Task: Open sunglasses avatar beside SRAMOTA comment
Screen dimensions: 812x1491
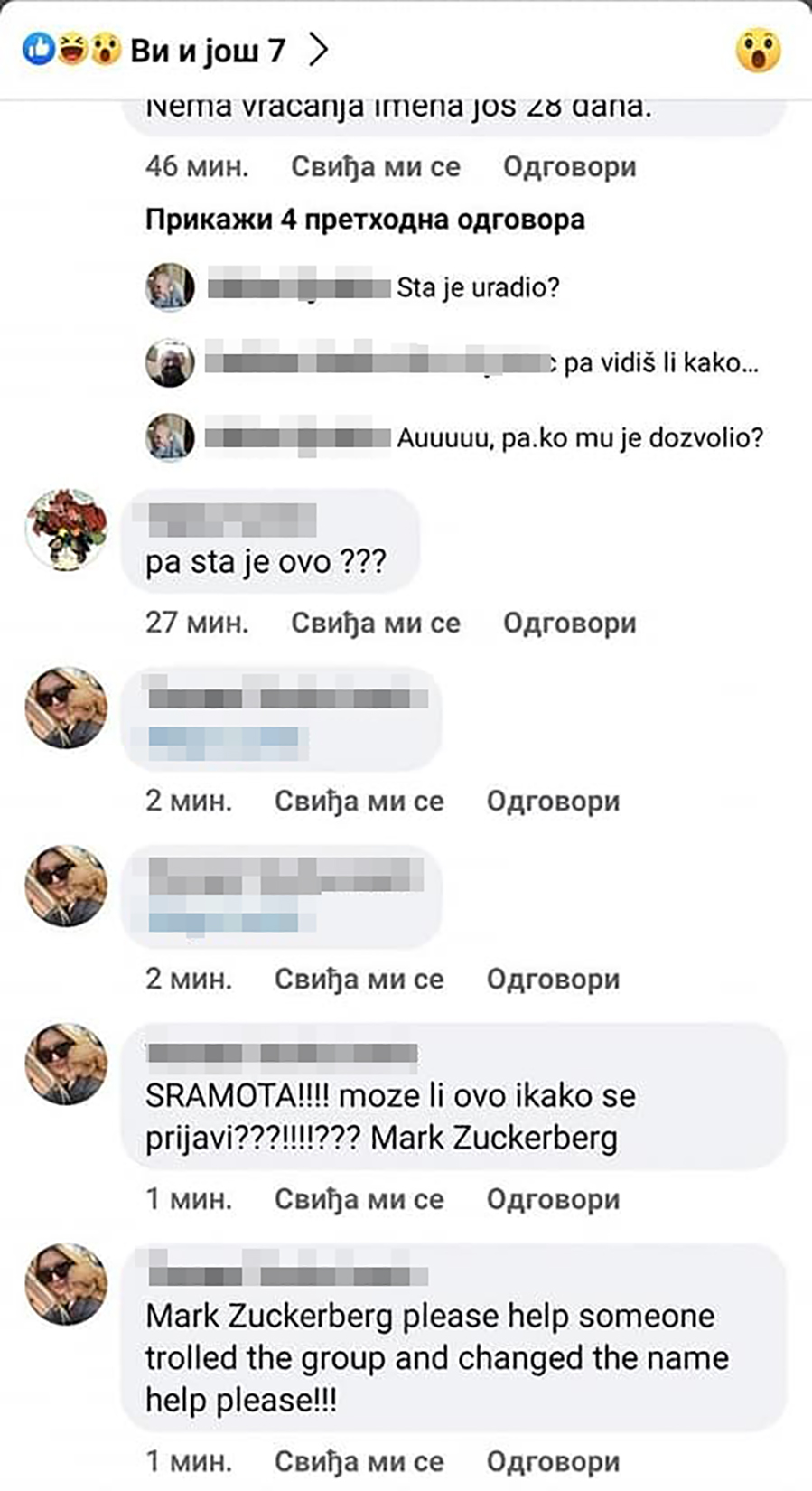Action: 66,1064
